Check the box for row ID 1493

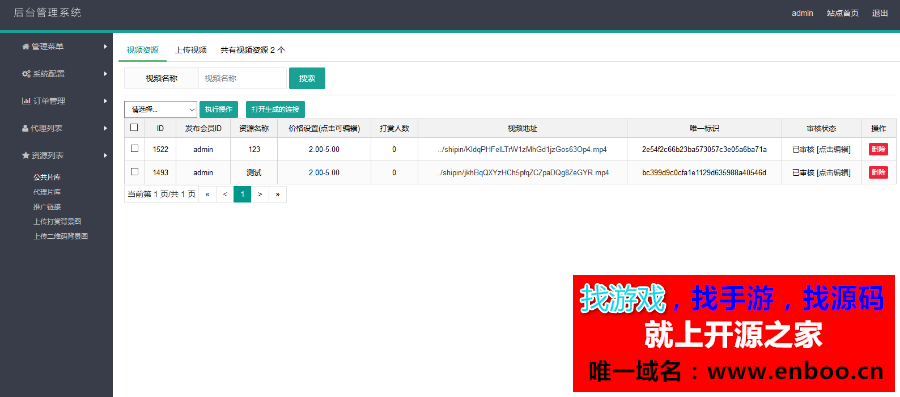[135, 172]
